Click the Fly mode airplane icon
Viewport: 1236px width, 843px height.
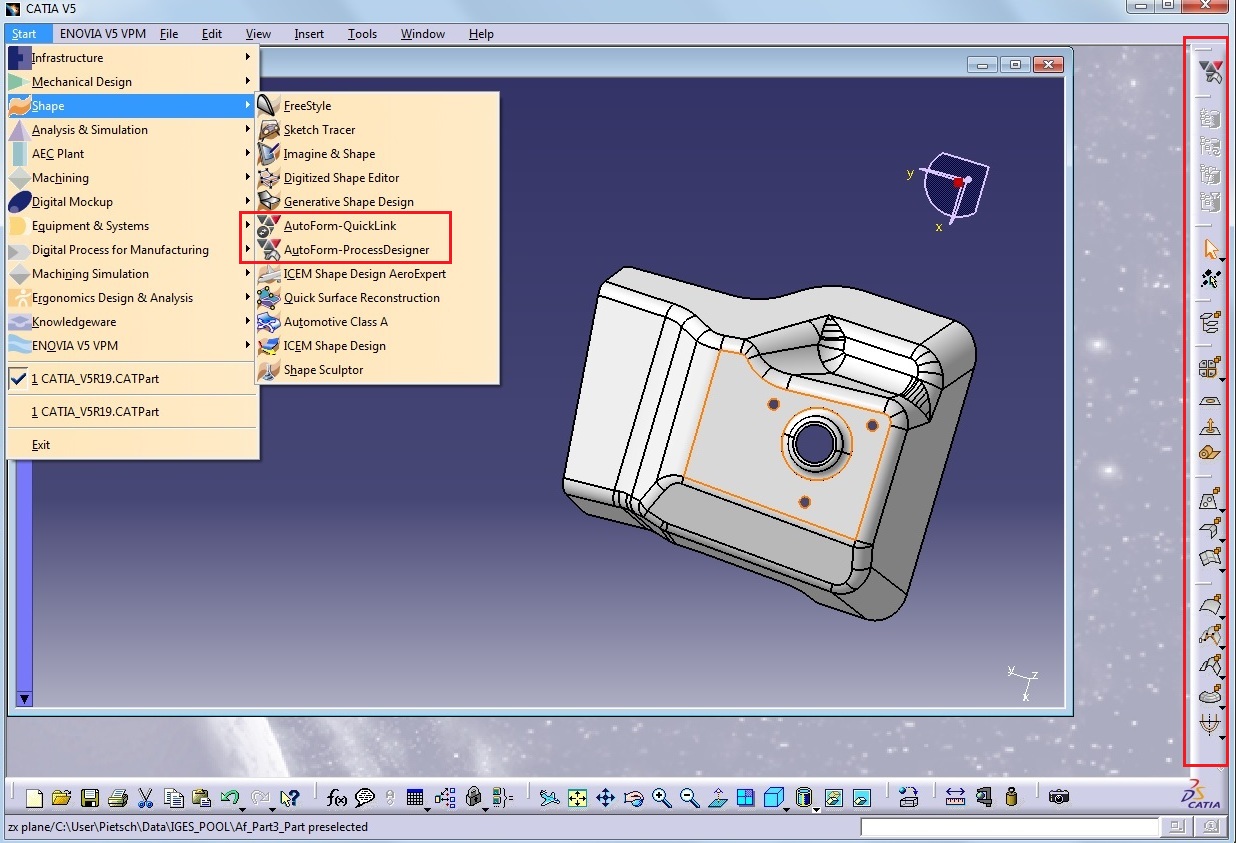pos(550,798)
